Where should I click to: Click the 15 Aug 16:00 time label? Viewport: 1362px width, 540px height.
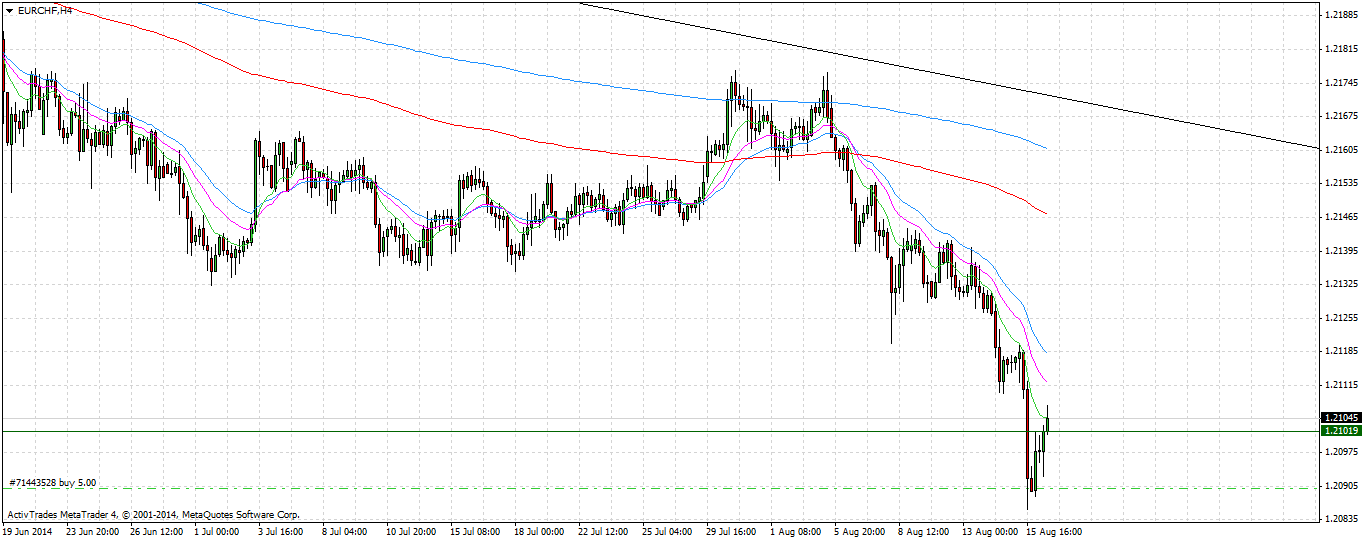coord(1052,531)
